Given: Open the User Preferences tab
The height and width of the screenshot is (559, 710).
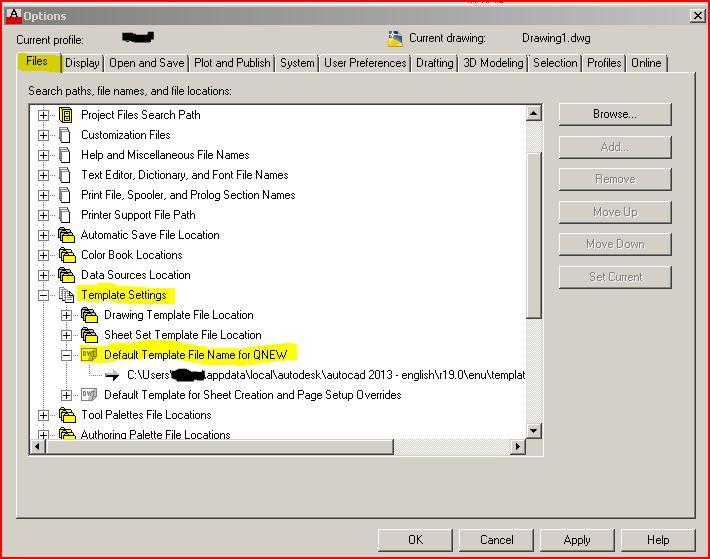Looking at the screenshot, I should click(x=365, y=63).
